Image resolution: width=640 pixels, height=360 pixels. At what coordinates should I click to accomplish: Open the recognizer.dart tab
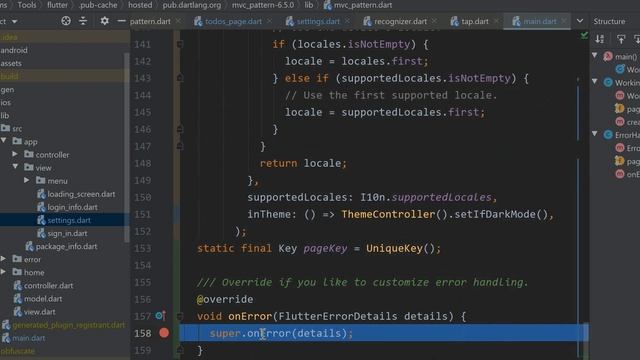[400, 21]
